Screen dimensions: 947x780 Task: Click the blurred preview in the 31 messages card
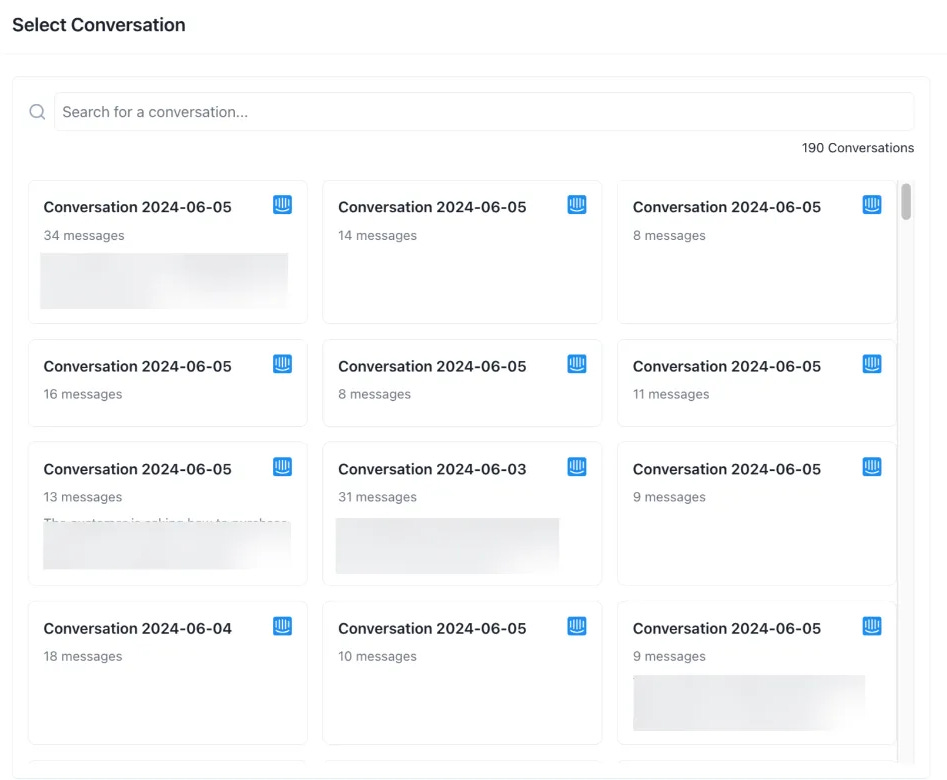coord(448,546)
